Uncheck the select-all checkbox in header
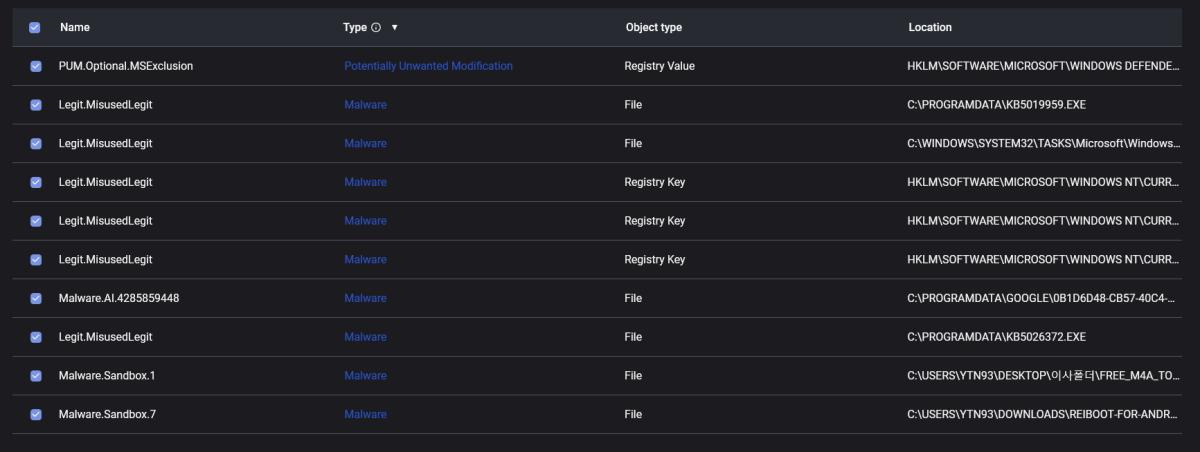 coord(35,28)
